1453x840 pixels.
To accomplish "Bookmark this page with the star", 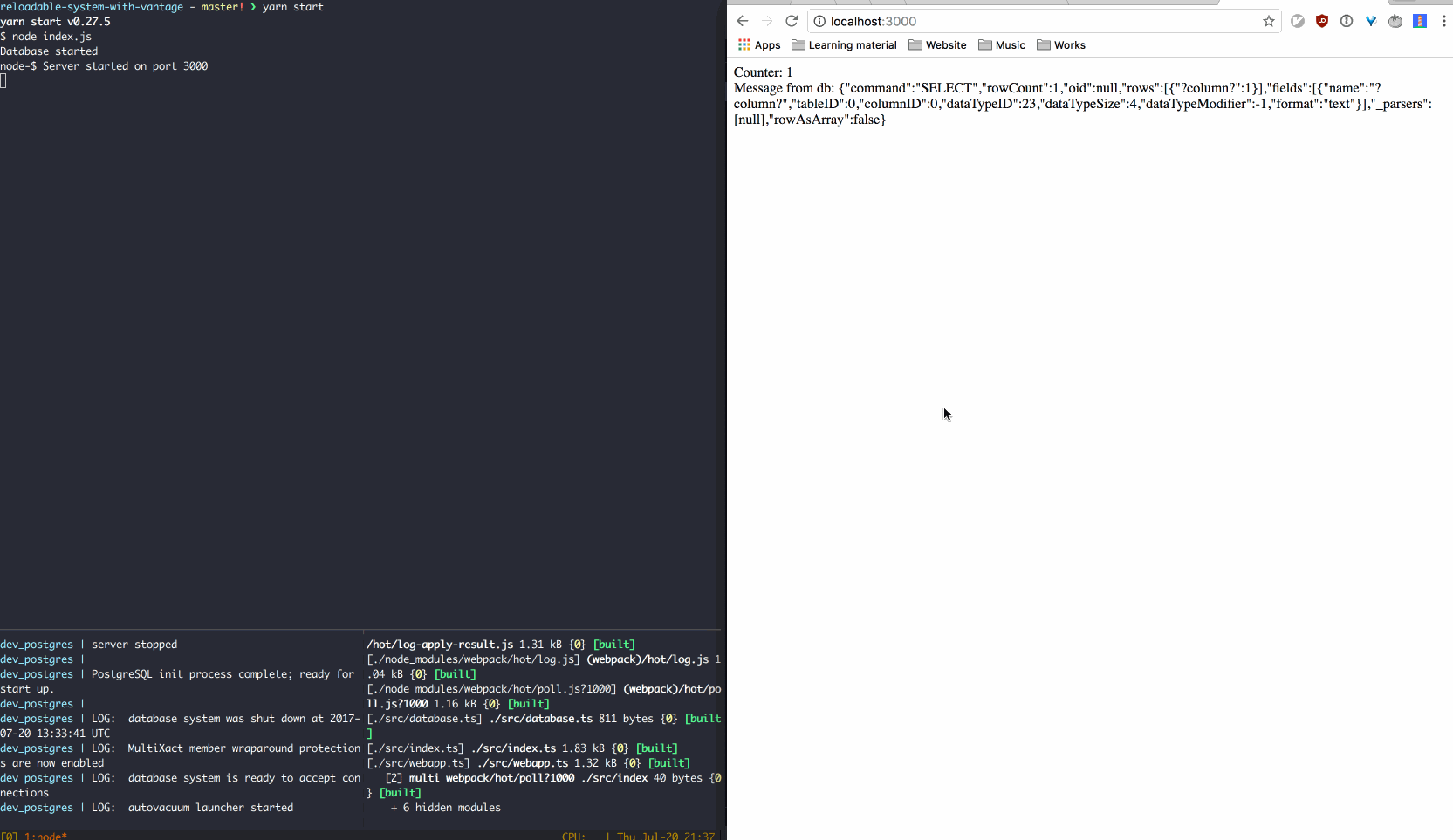I will (1269, 21).
